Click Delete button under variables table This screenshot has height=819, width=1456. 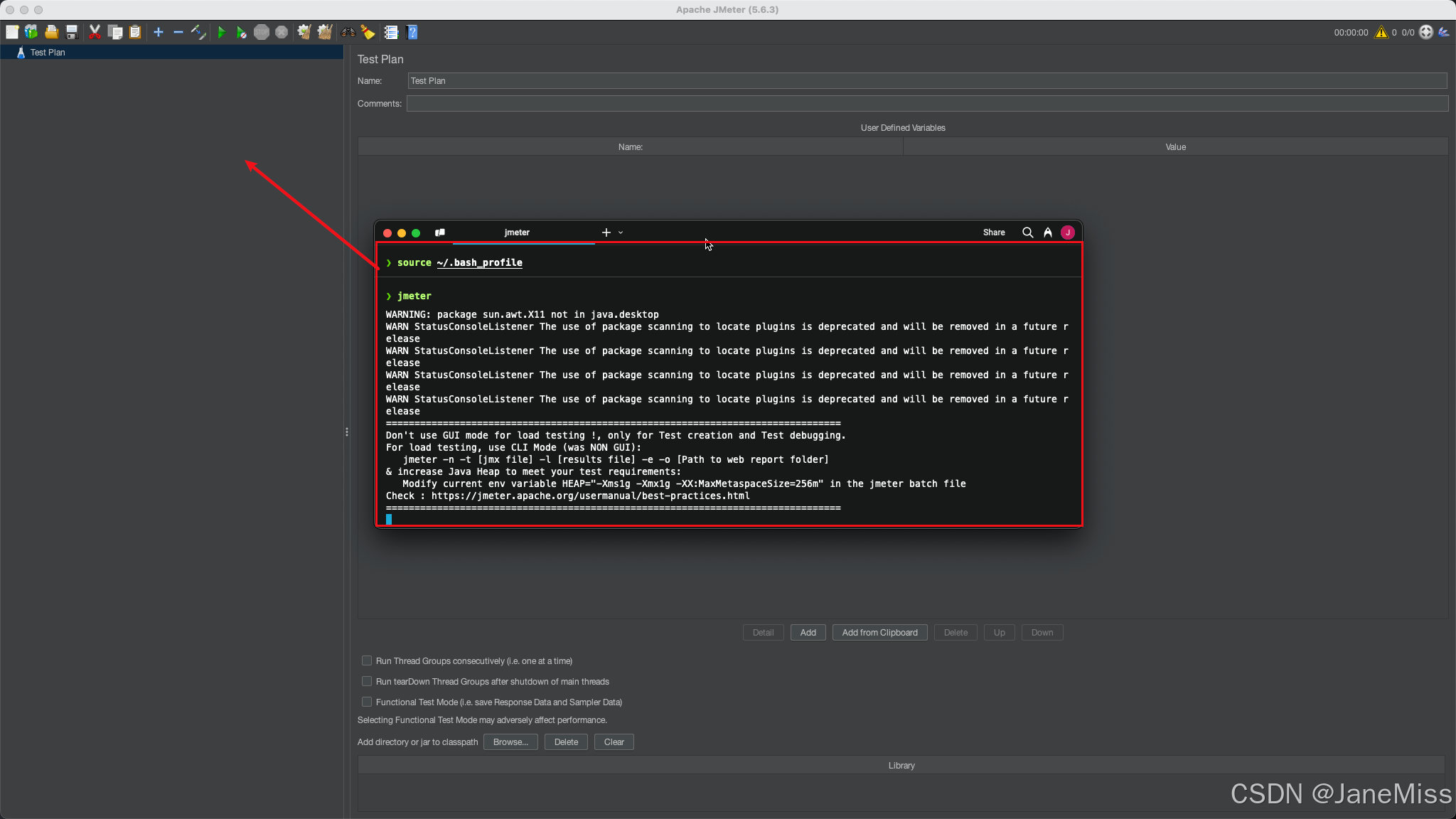tap(955, 633)
